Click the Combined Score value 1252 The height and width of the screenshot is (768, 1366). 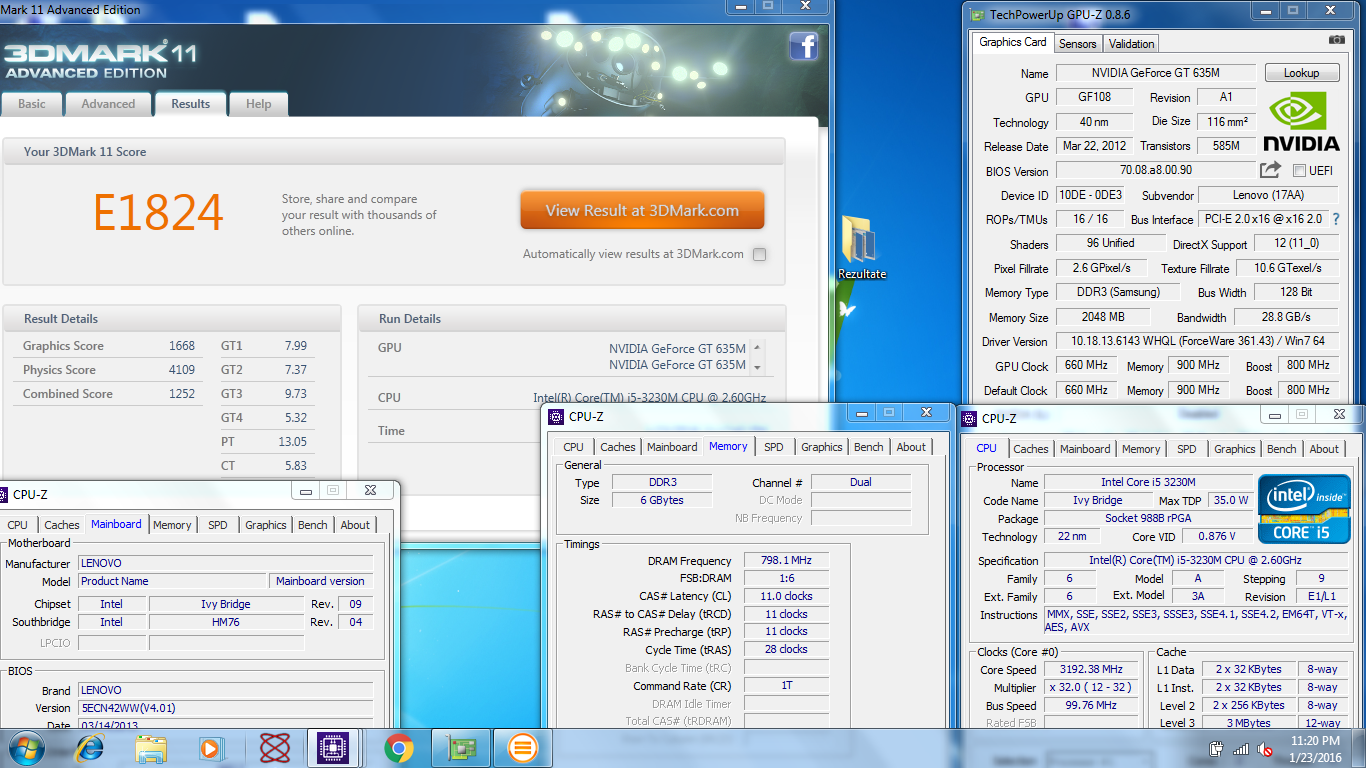pos(182,394)
